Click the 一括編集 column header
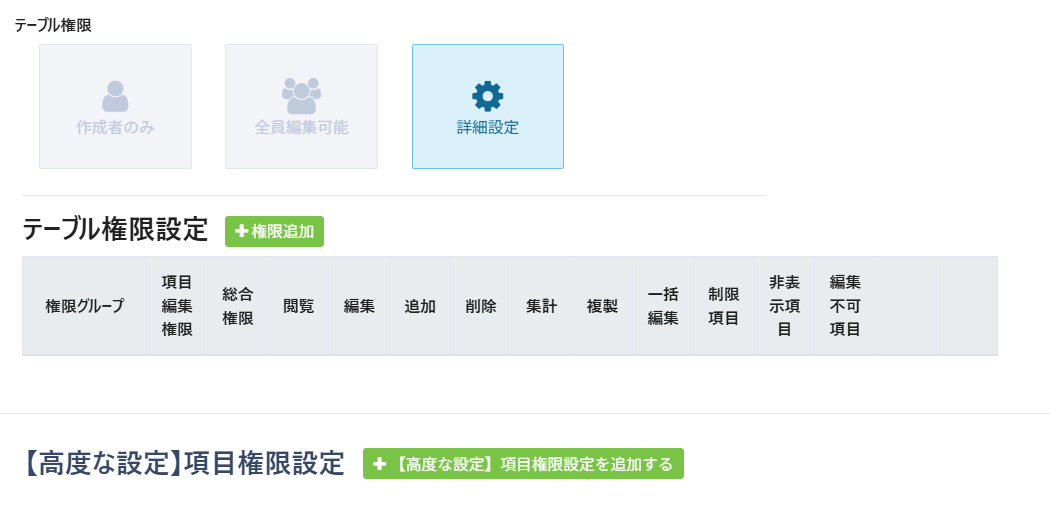The width and height of the screenshot is (1050, 523). [663, 306]
